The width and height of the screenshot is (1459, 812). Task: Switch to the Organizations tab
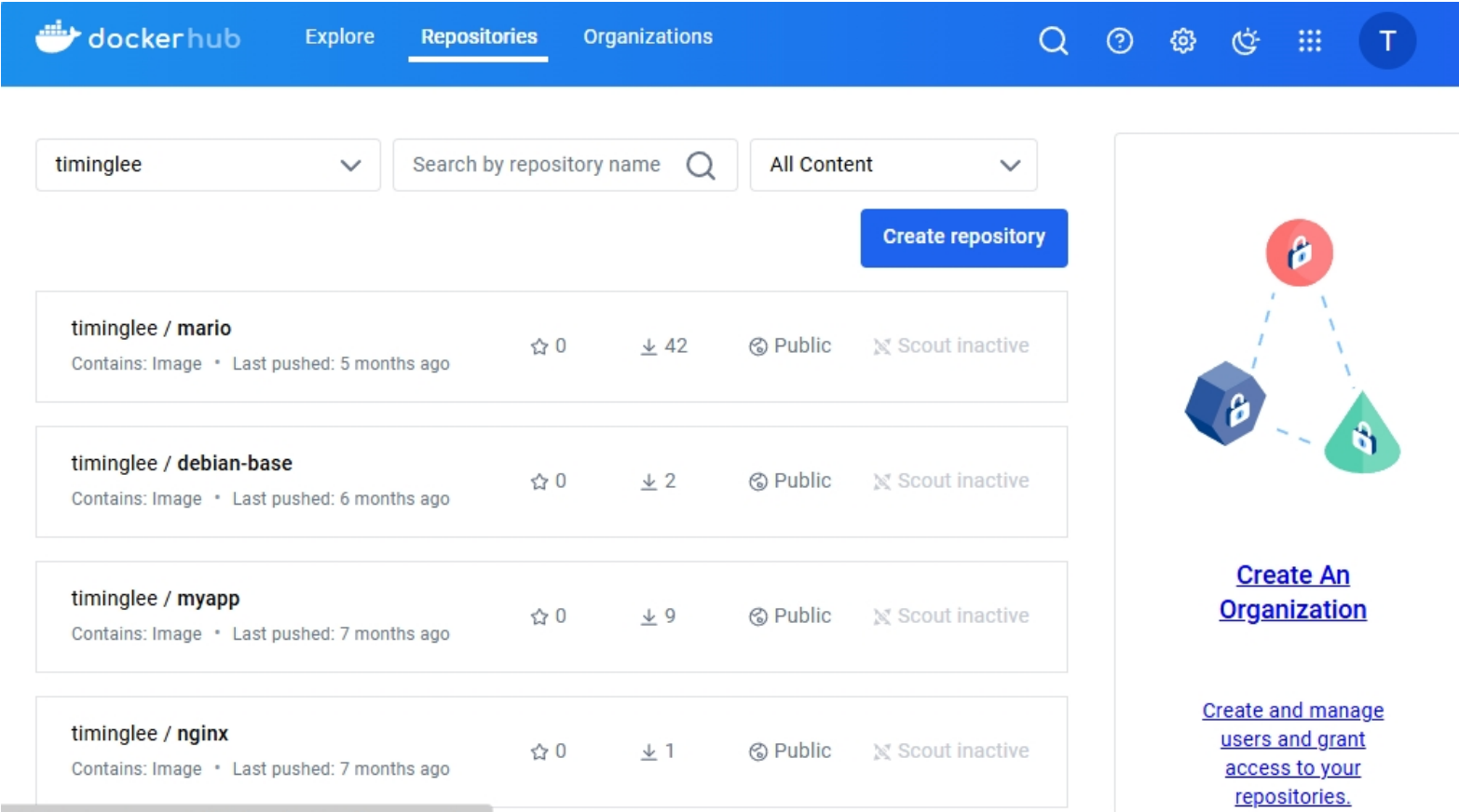click(648, 36)
